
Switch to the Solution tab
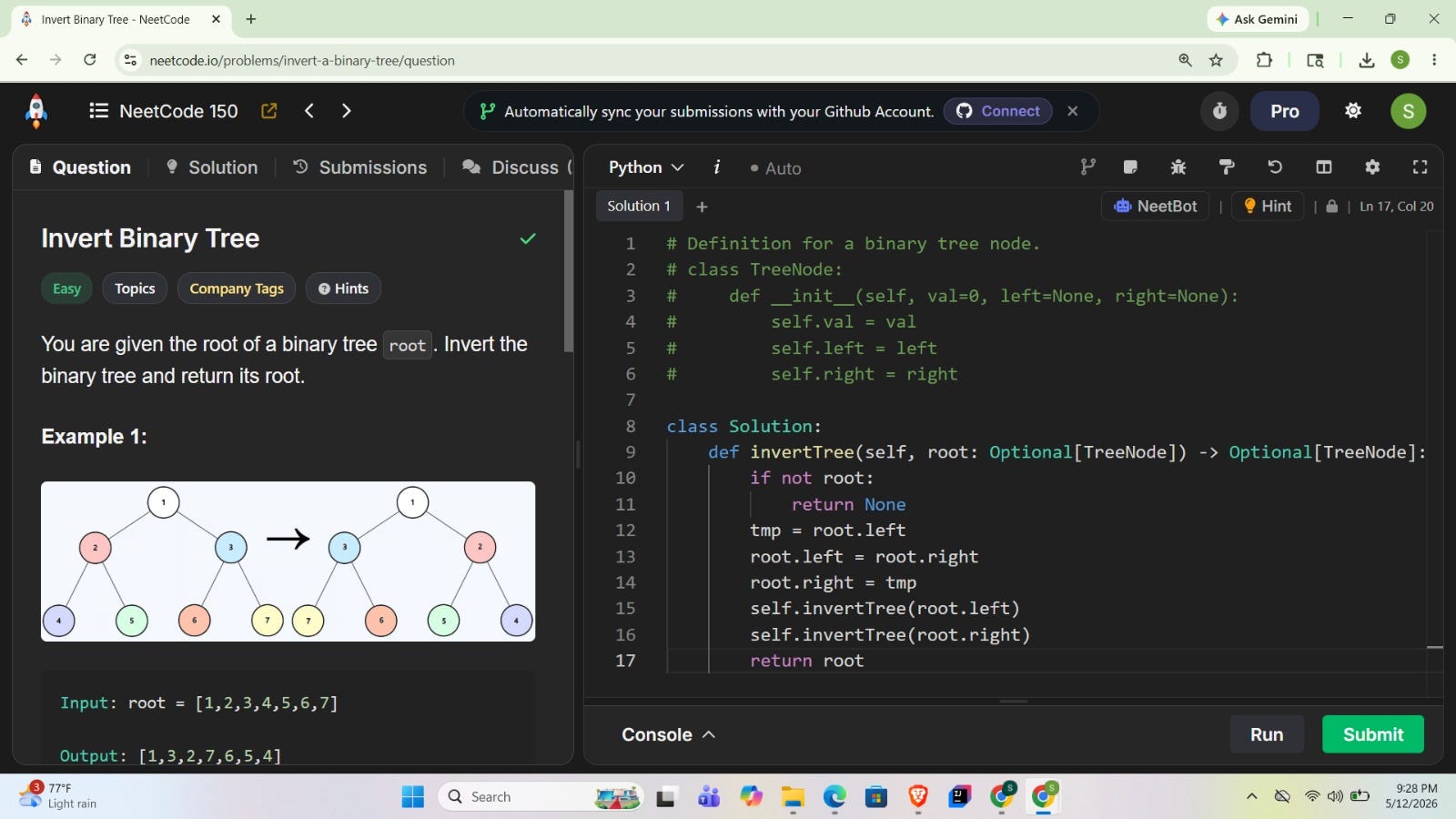pyautogui.click(x=212, y=167)
